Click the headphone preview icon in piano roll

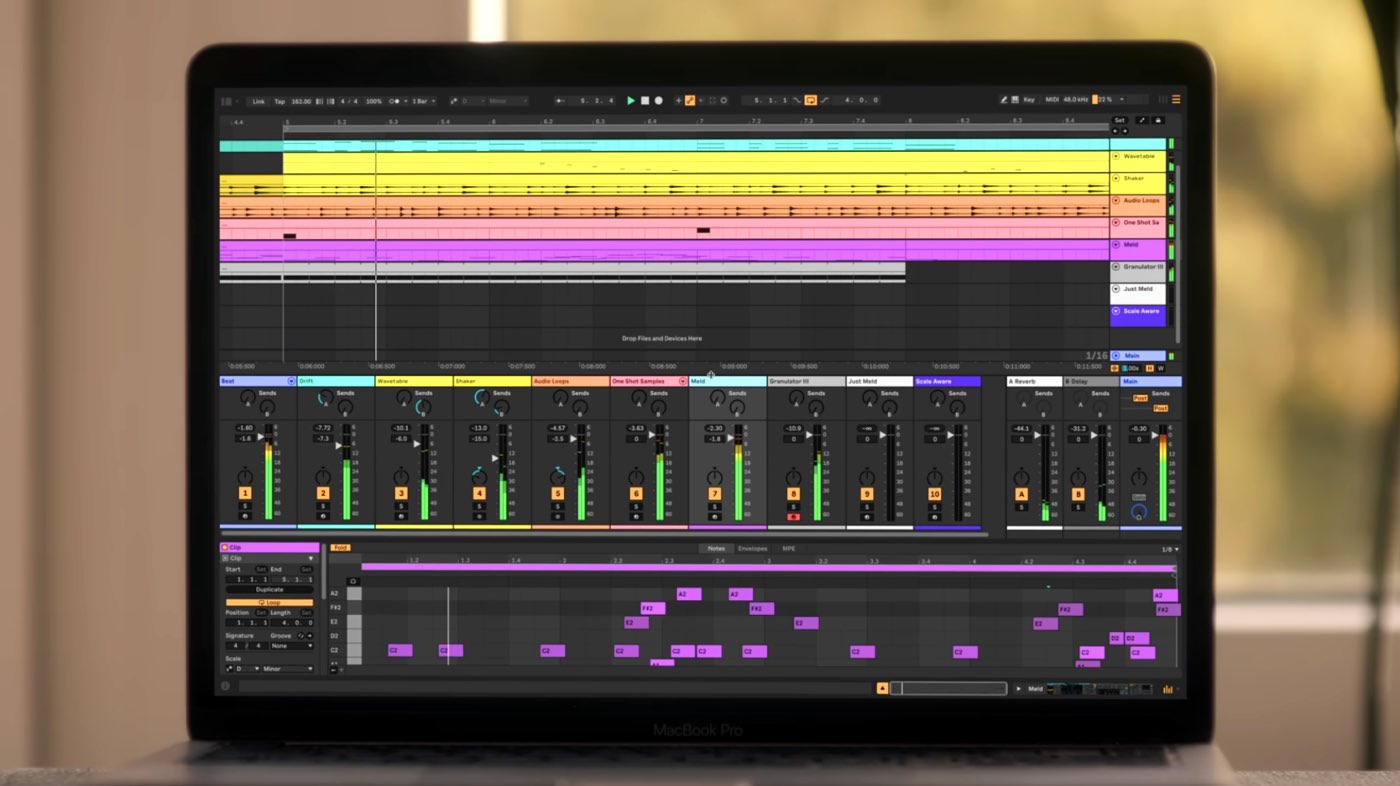click(x=352, y=581)
